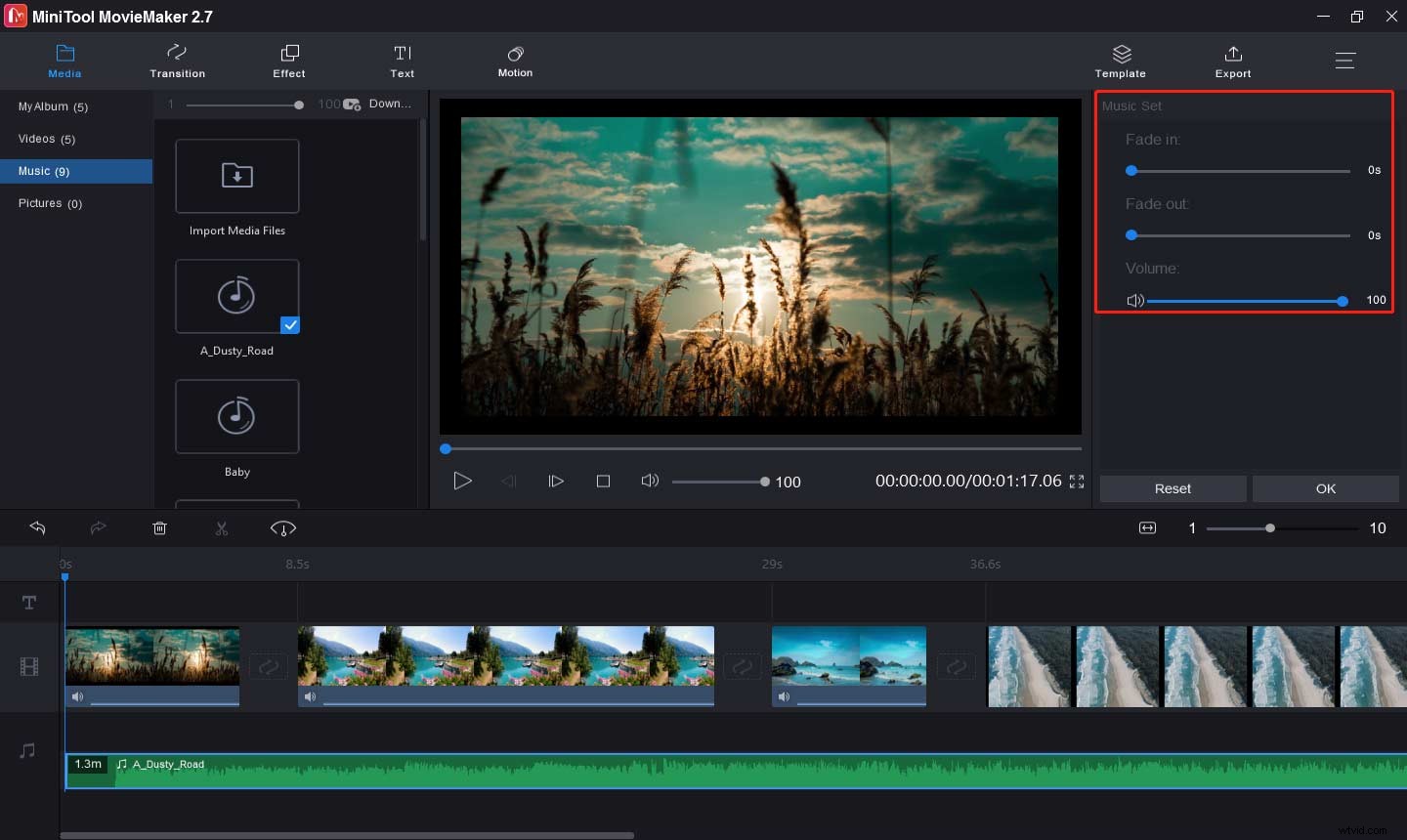1407x840 pixels.
Task: Fit timeline to window with the arrows icon
Action: pos(1147,527)
